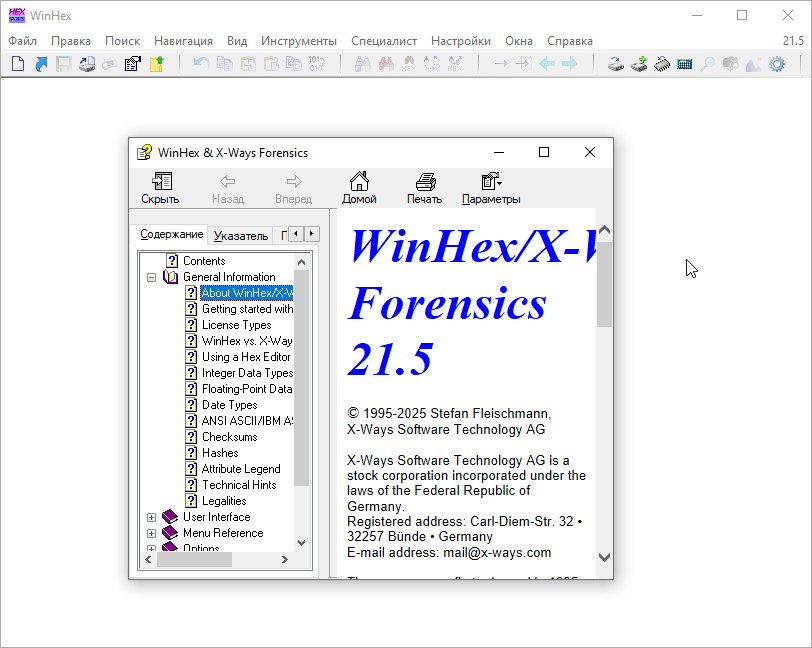812x648 pixels.
Task: Open the Checksums topic
Action: [x=229, y=437]
